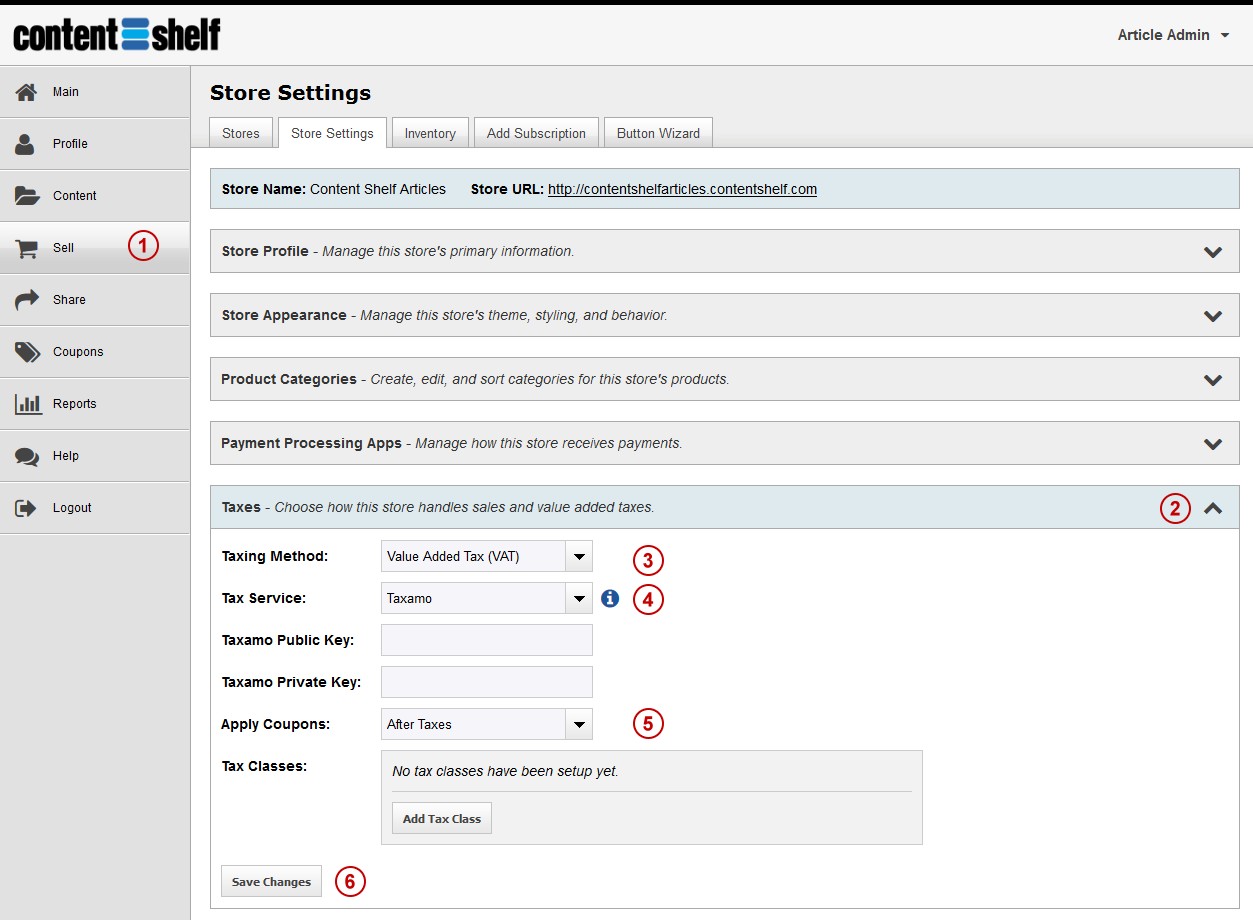
Task: Switch to the Inventory tab
Action: pos(430,133)
